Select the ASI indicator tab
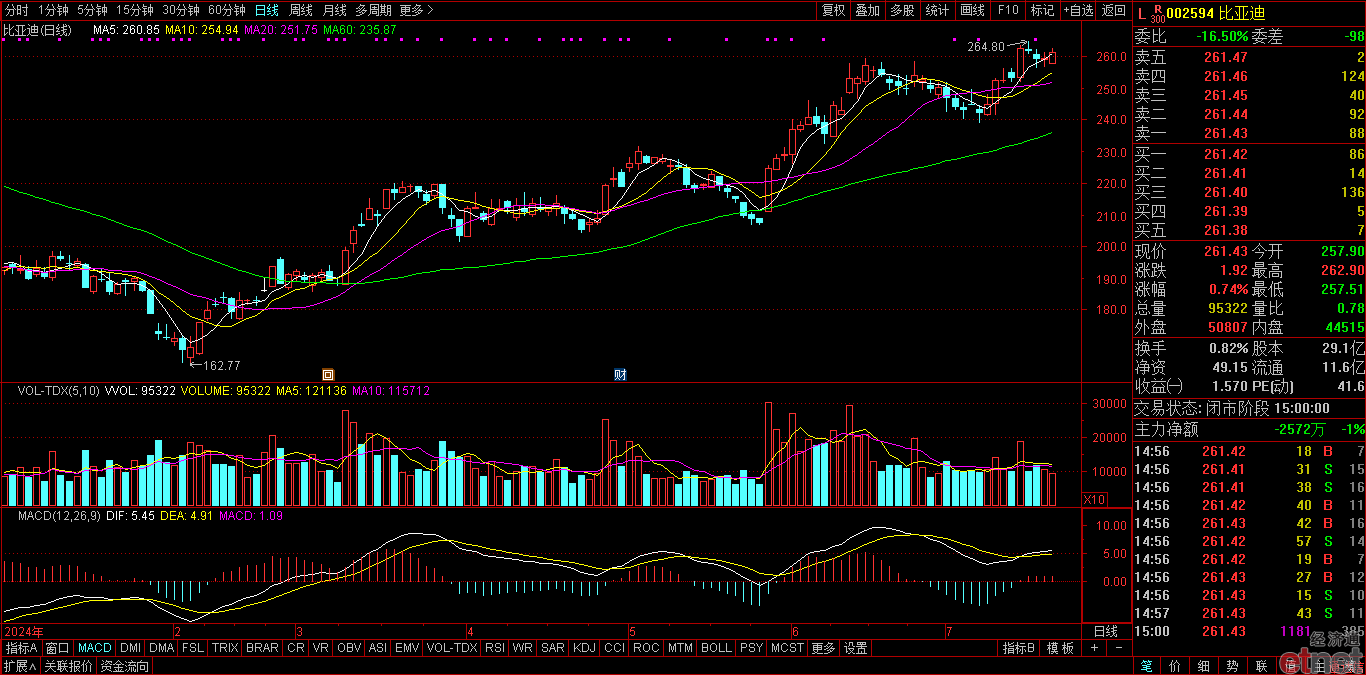The image size is (1366, 675). [x=378, y=648]
